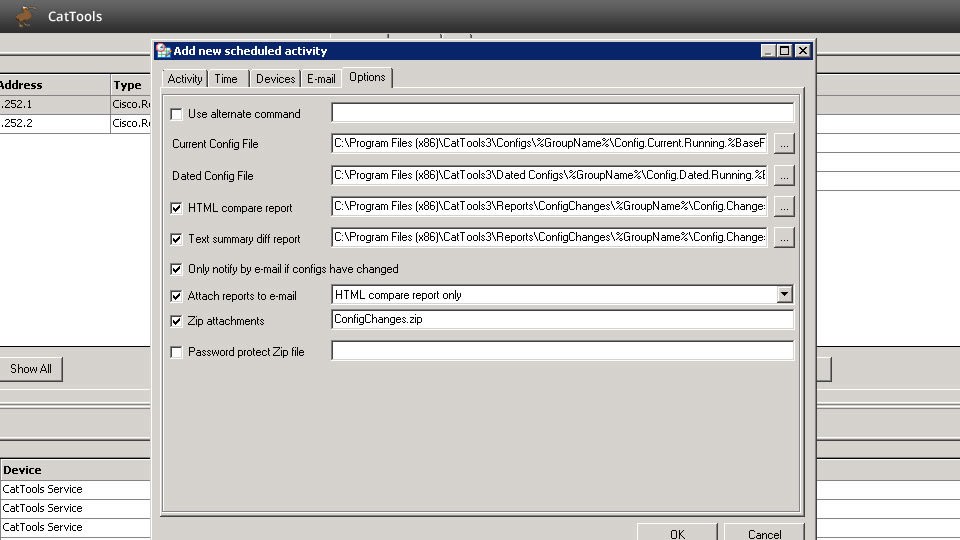
Task: Browse for Dated Config File path
Action: (x=784, y=176)
